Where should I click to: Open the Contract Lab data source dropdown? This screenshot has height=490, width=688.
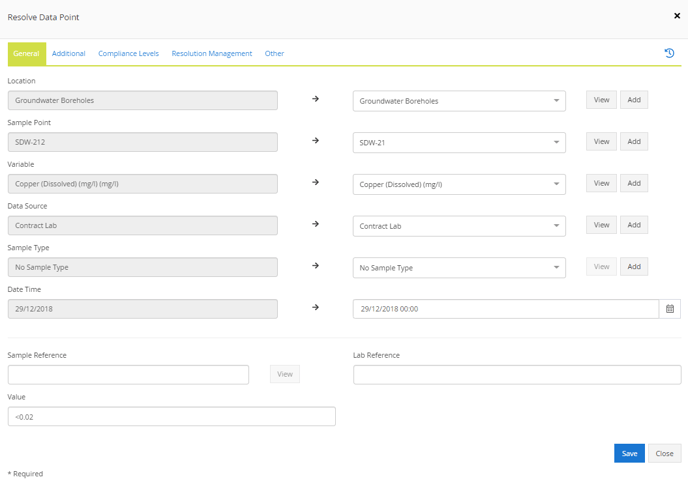point(459,226)
